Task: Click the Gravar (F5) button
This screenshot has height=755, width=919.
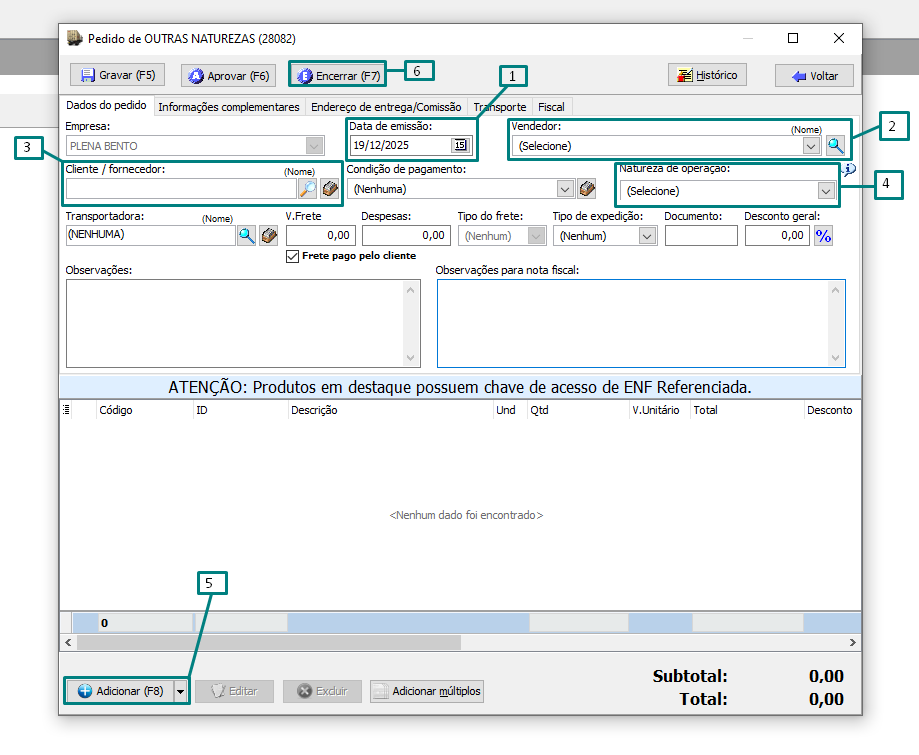Action: click(118, 75)
